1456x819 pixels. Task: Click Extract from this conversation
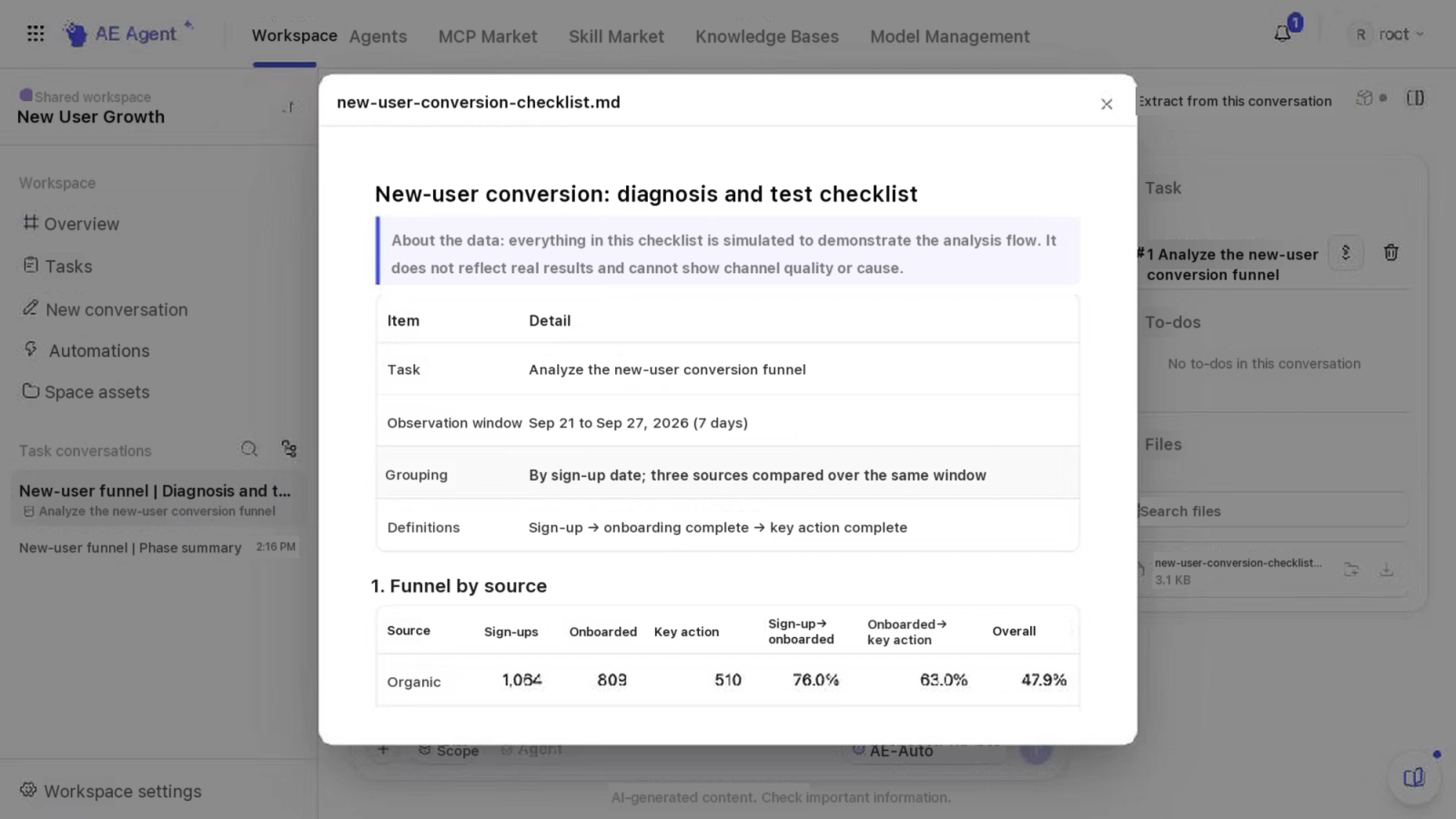(x=1235, y=101)
